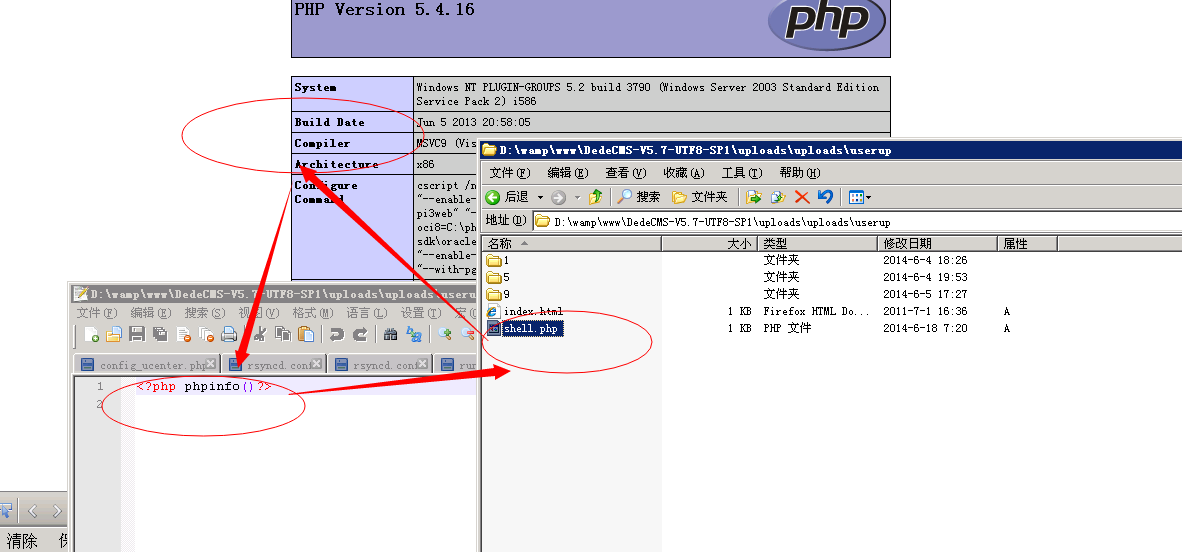Click the Save floppy icon in Notepad++ toolbar

coord(137,335)
